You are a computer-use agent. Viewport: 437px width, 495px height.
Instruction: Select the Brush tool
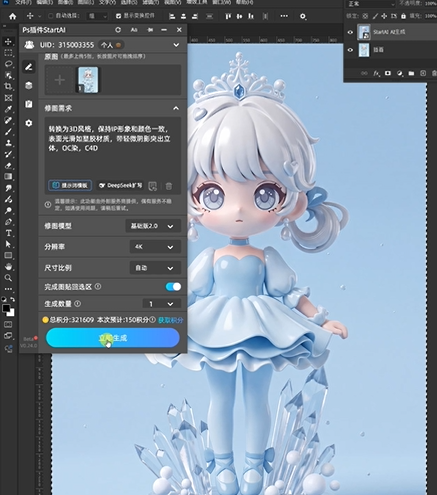click(8, 132)
